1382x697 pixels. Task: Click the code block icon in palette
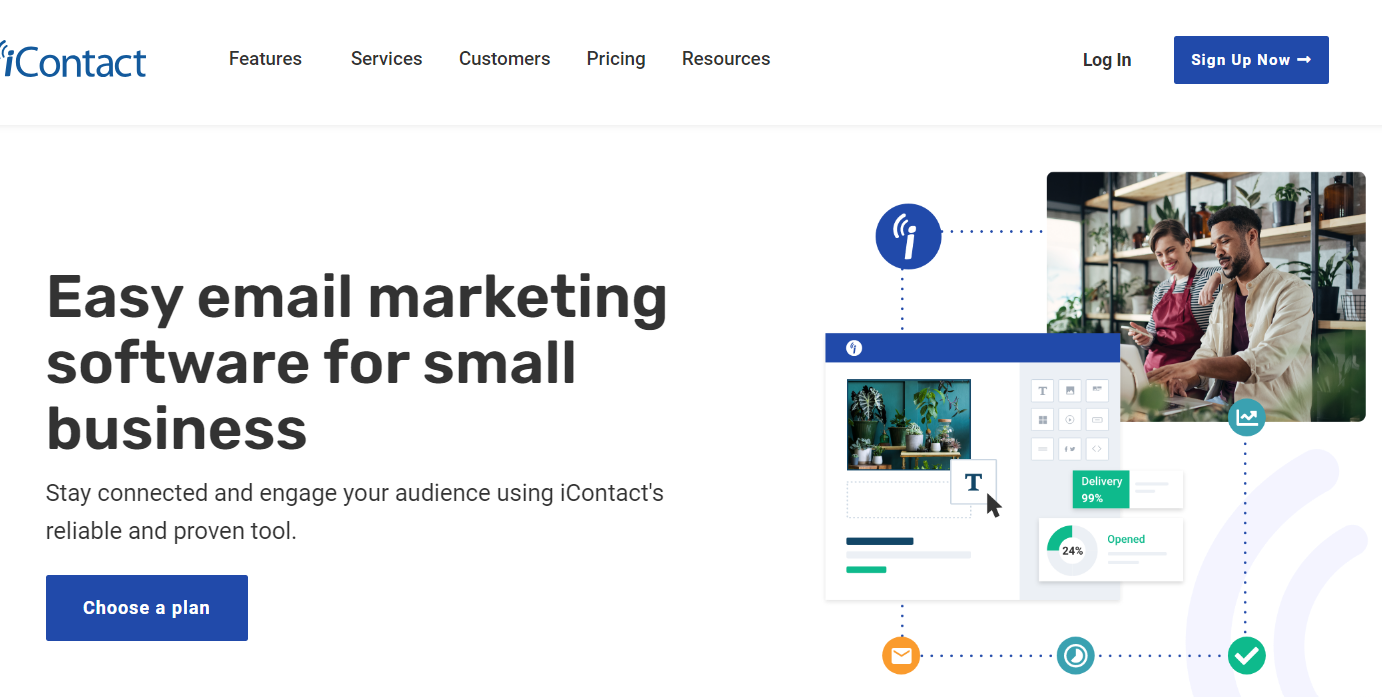point(1097,449)
